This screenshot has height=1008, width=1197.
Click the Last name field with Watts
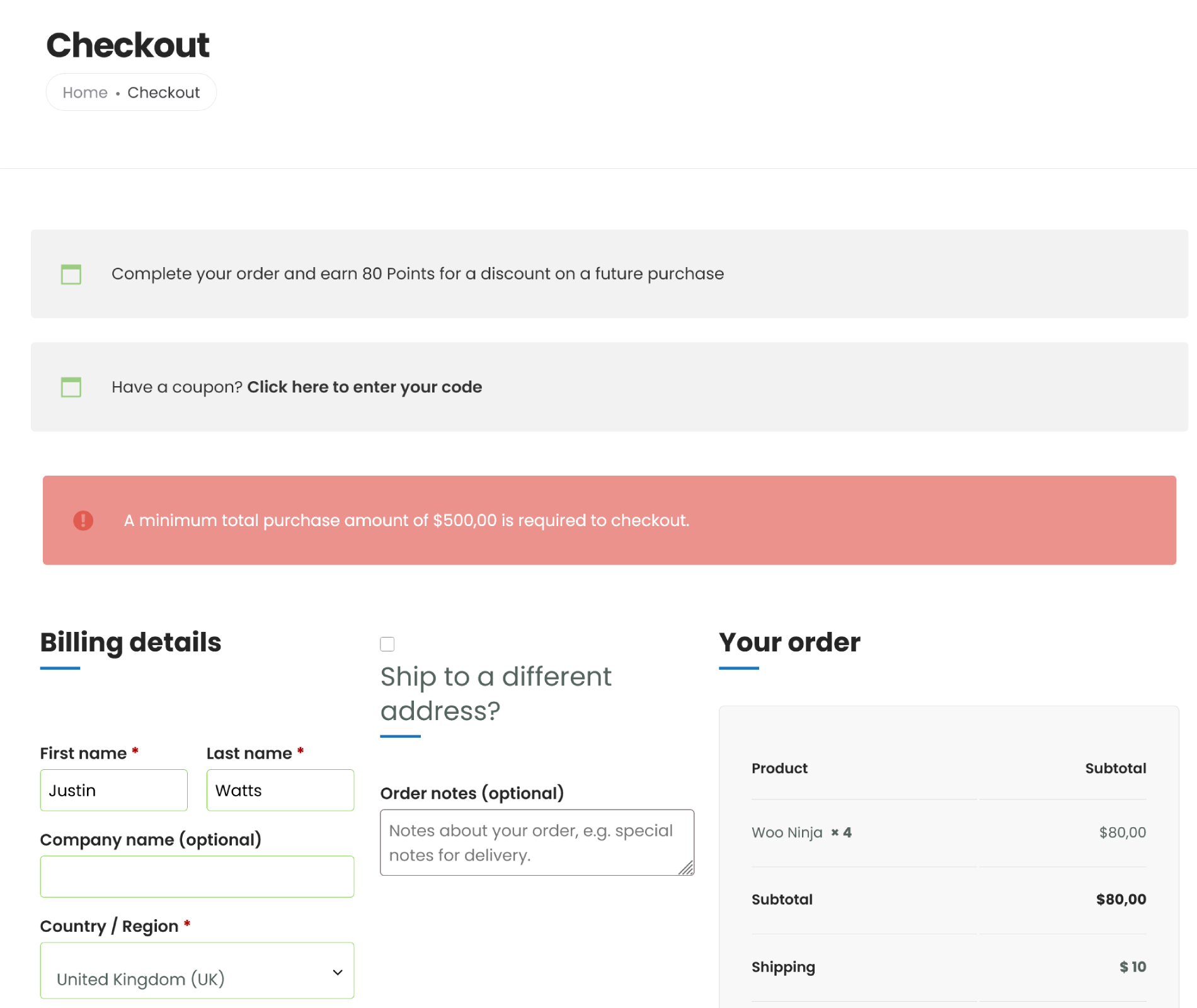coord(280,790)
